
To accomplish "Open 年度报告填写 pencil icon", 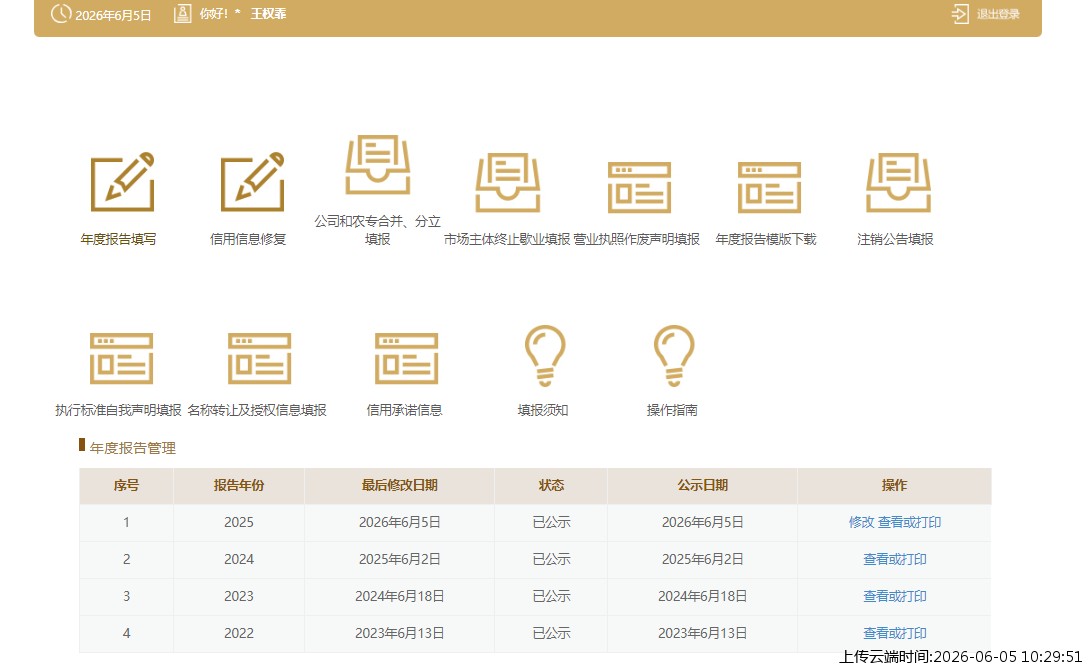I will click(x=122, y=182).
